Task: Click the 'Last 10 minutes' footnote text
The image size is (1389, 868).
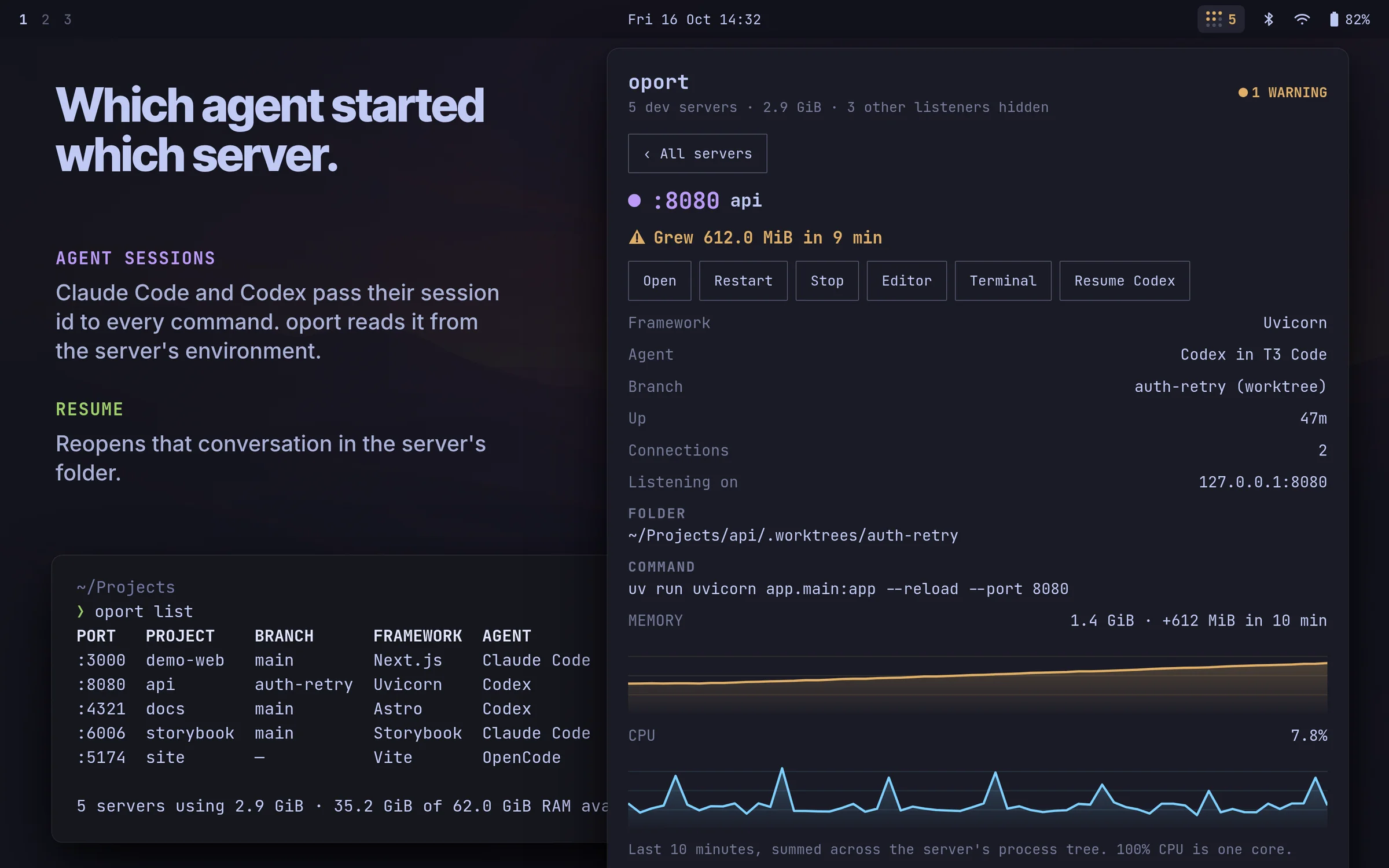Action: pos(960,849)
